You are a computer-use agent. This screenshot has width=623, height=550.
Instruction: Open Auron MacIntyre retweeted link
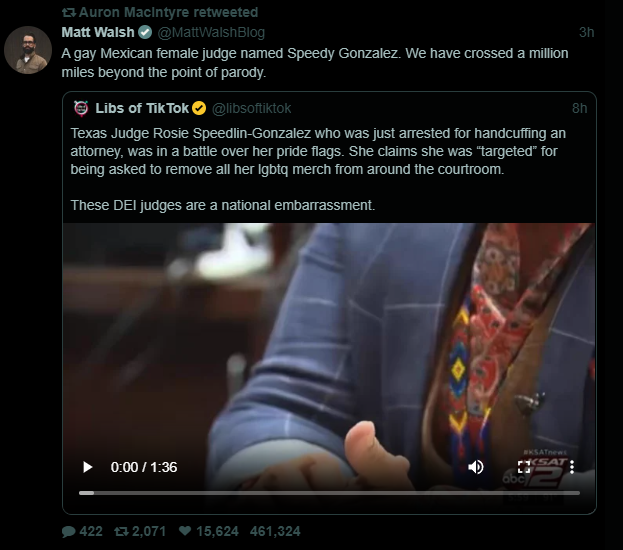coord(167,12)
